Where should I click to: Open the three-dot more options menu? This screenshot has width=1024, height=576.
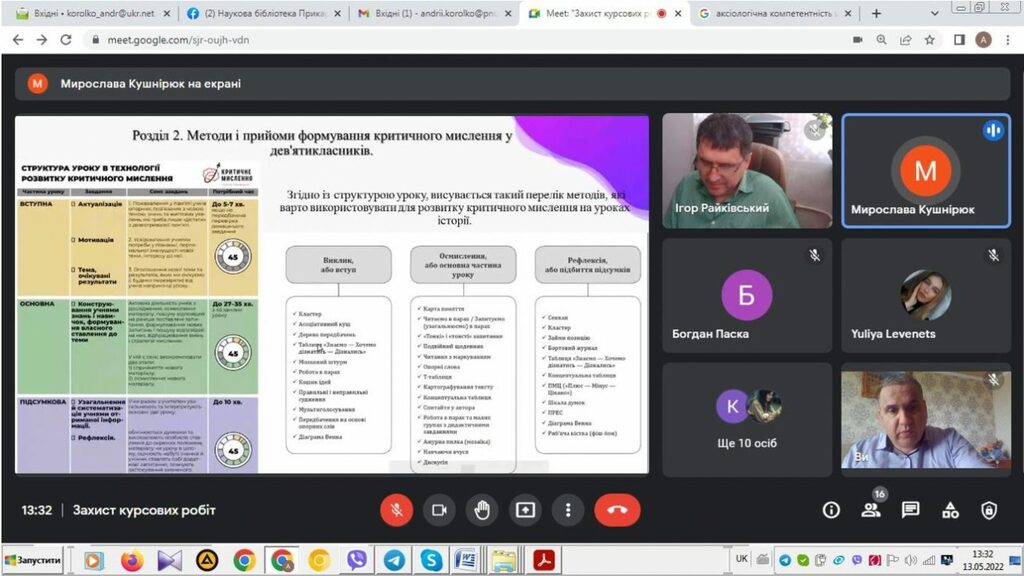point(568,510)
